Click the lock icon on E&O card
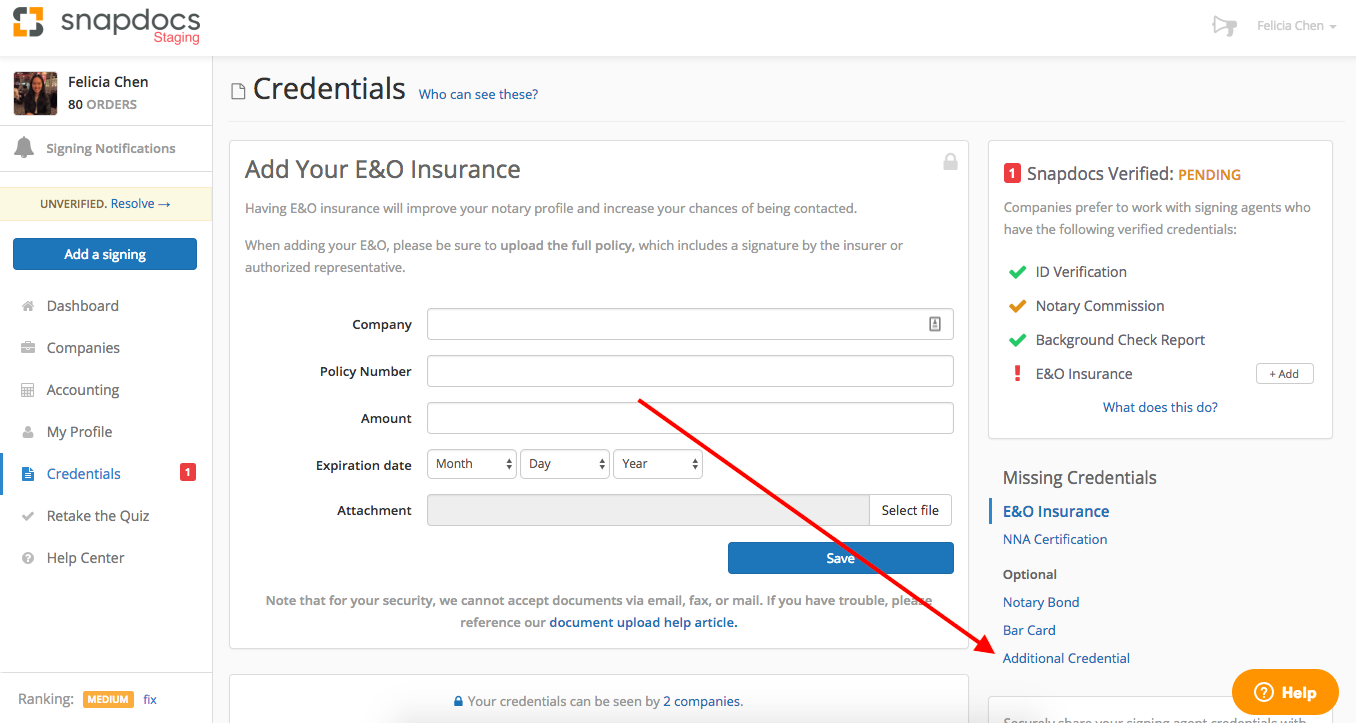The image size is (1356, 723). 950,161
